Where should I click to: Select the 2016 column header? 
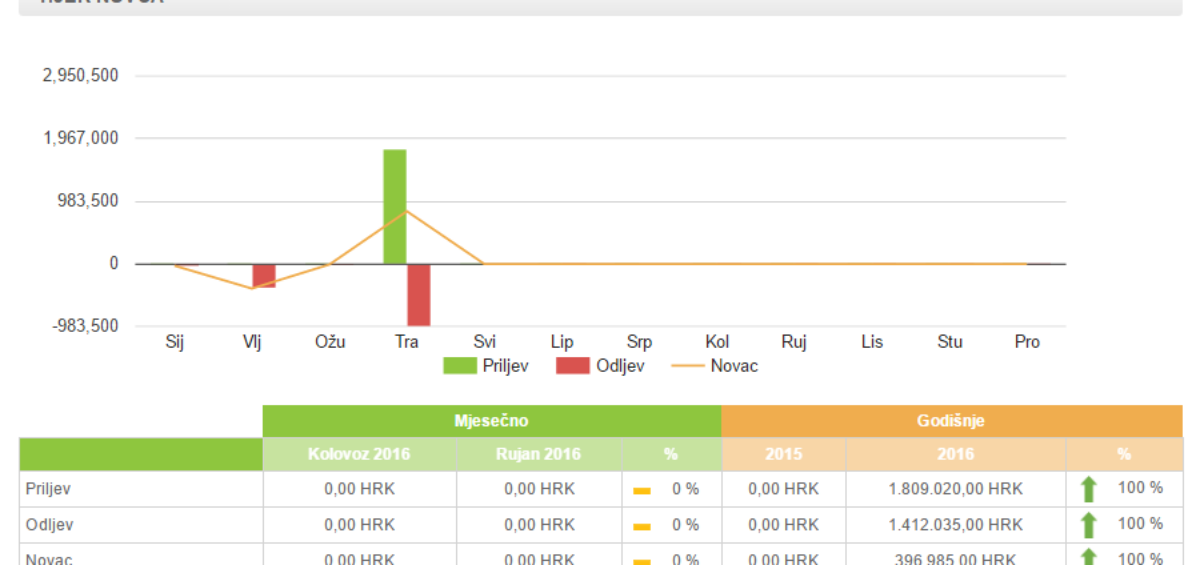pyautogui.click(x=955, y=454)
